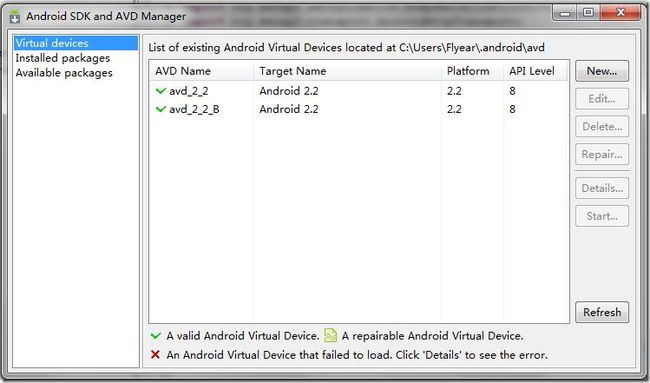This screenshot has height=383, width=650.
Task: Click the Edit... button
Action: pos(602,99)
